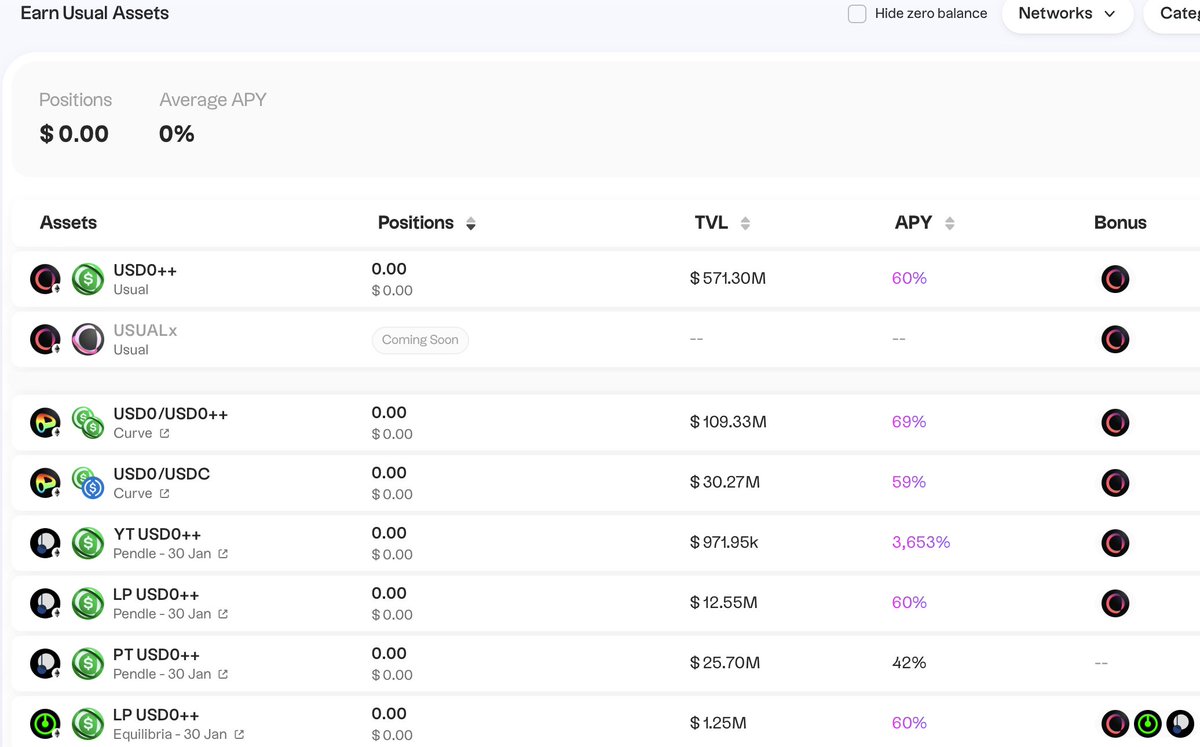Select the USD0++ Usual asset name
This screenshot has width=1200, height=747.
click(x=145, y=270)
